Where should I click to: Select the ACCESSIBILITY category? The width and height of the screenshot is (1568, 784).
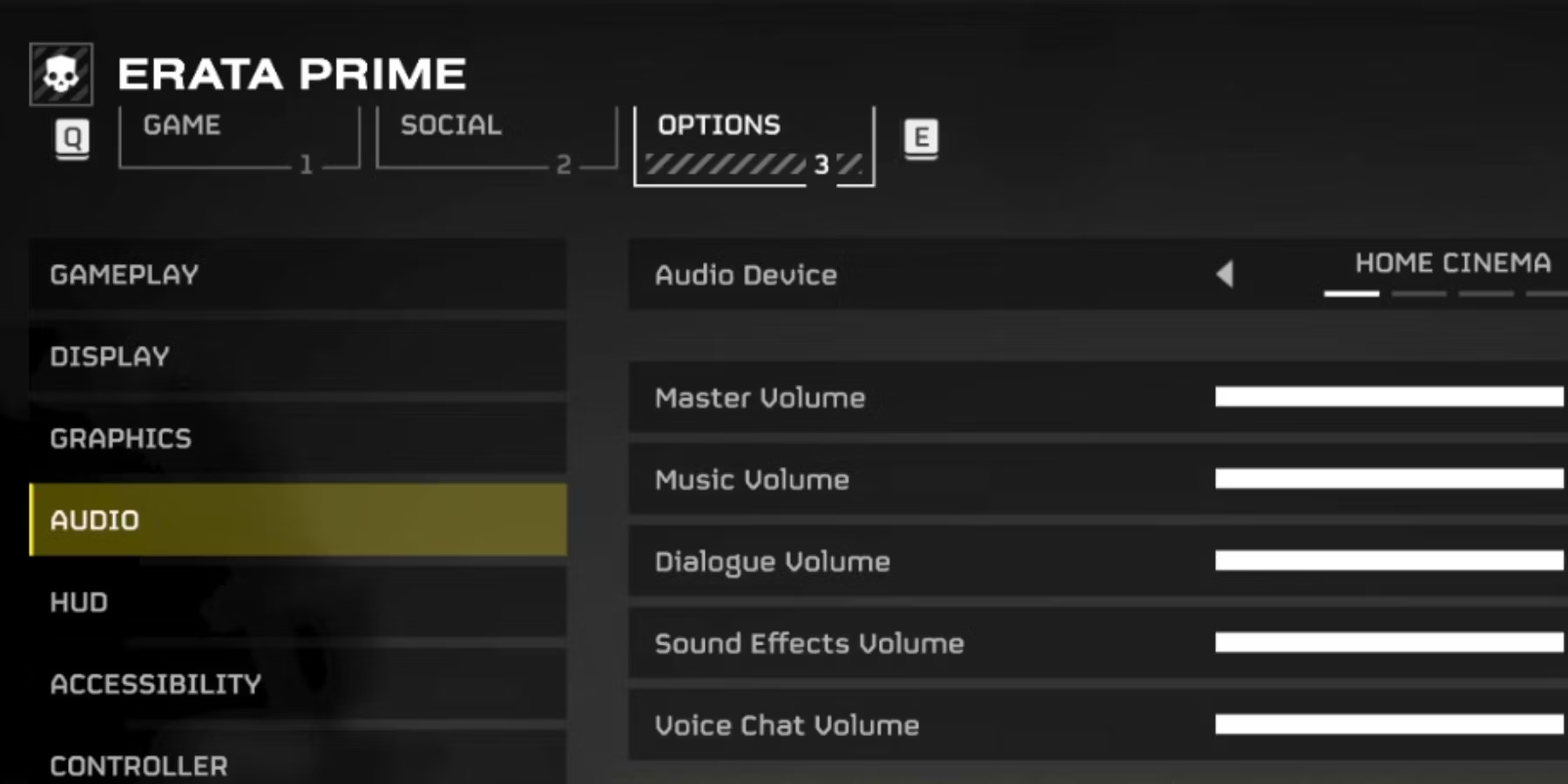click(x=298, y=684)
